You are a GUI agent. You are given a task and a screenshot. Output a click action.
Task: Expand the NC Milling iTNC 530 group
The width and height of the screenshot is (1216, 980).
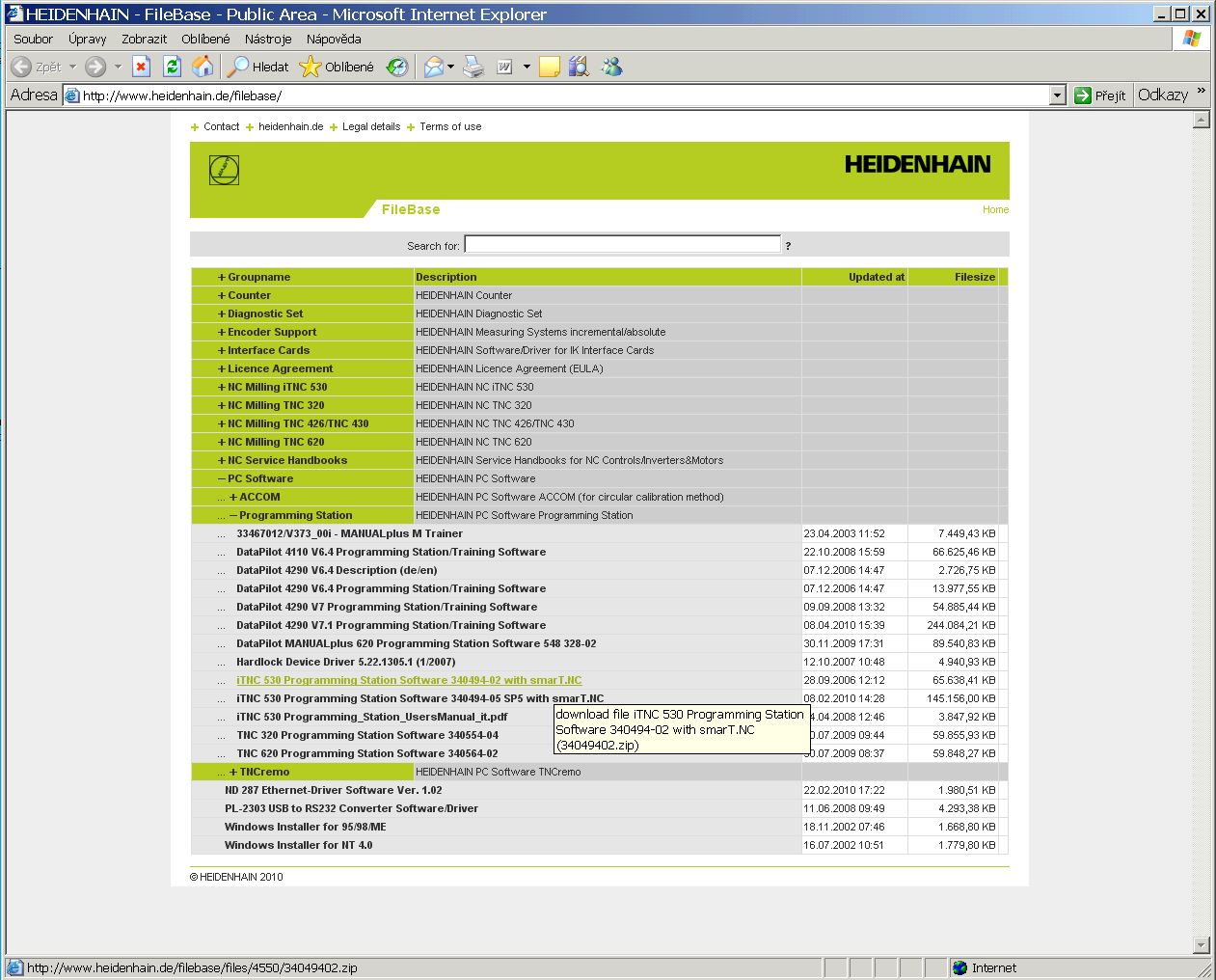click(x=277, y=387)
